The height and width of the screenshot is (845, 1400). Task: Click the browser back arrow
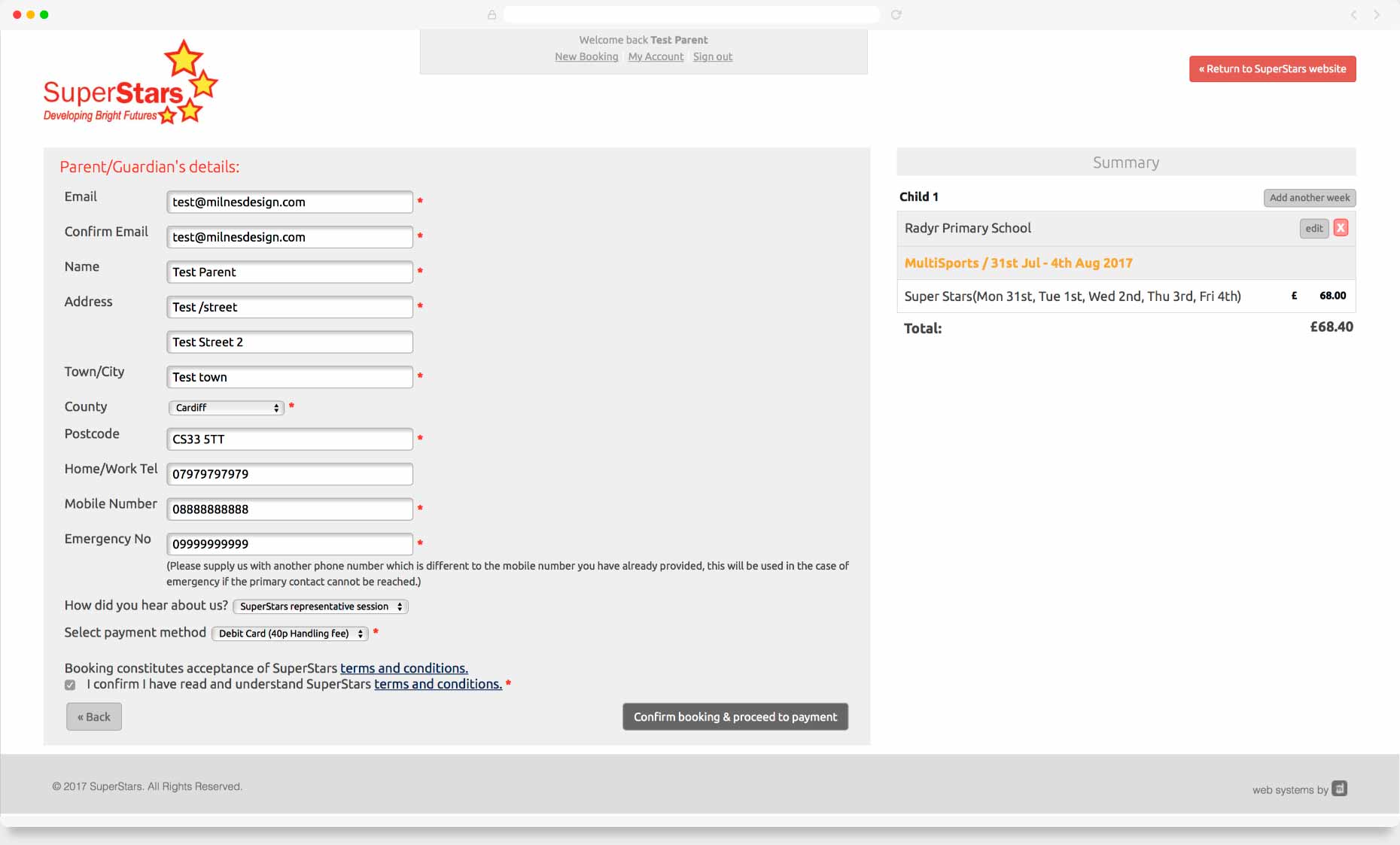pyautogui.click(x=1353, y=14)
